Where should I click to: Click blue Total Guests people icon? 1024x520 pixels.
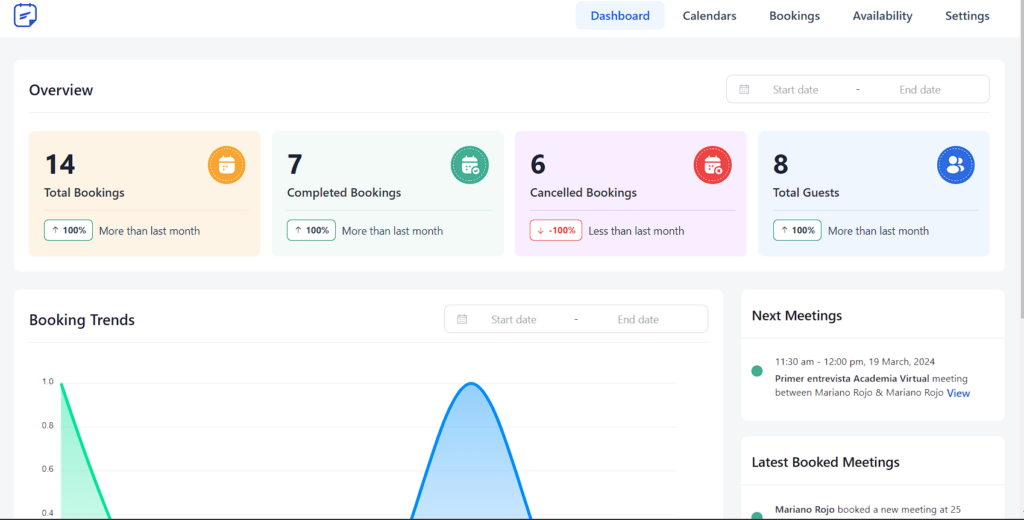coord(955,165)
